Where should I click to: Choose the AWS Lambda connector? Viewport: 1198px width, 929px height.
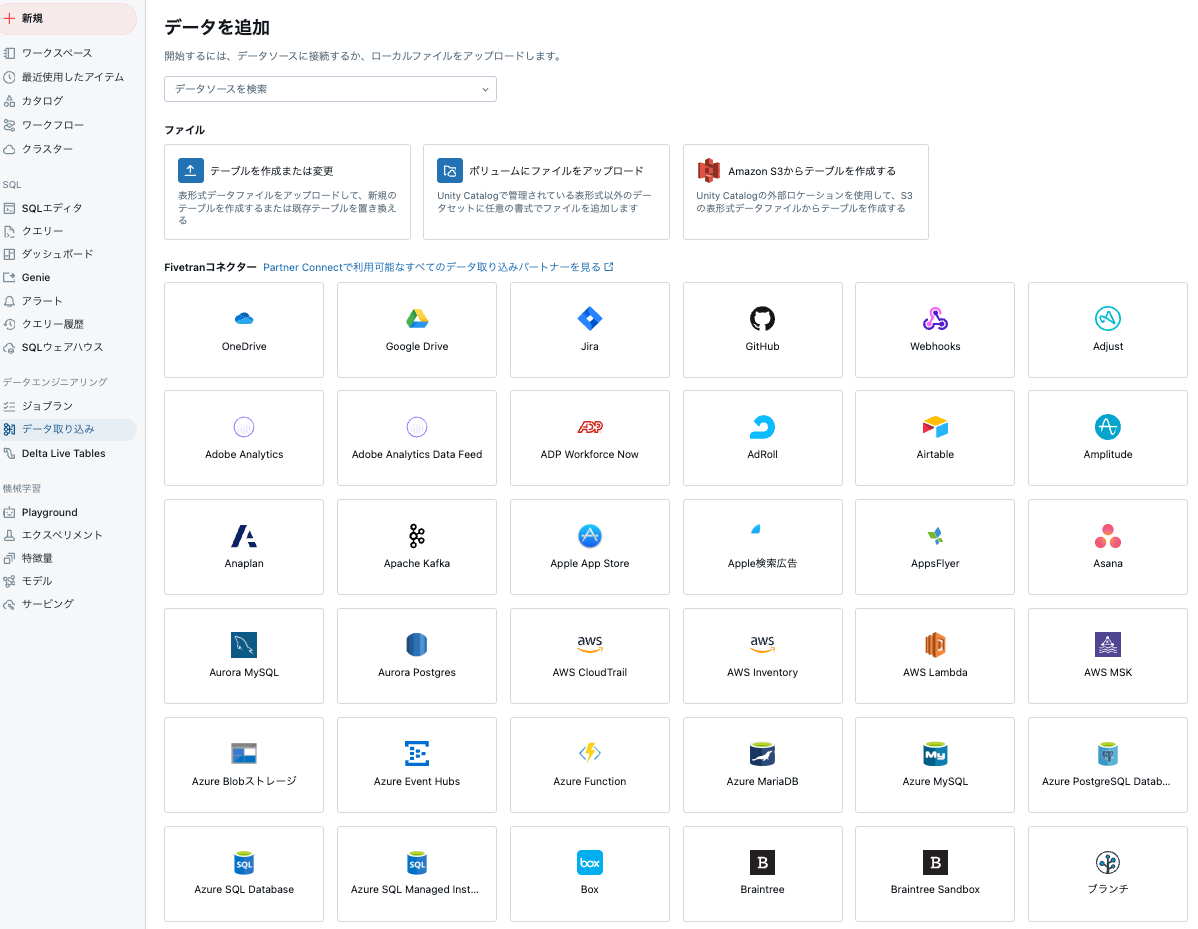point(935,656)
